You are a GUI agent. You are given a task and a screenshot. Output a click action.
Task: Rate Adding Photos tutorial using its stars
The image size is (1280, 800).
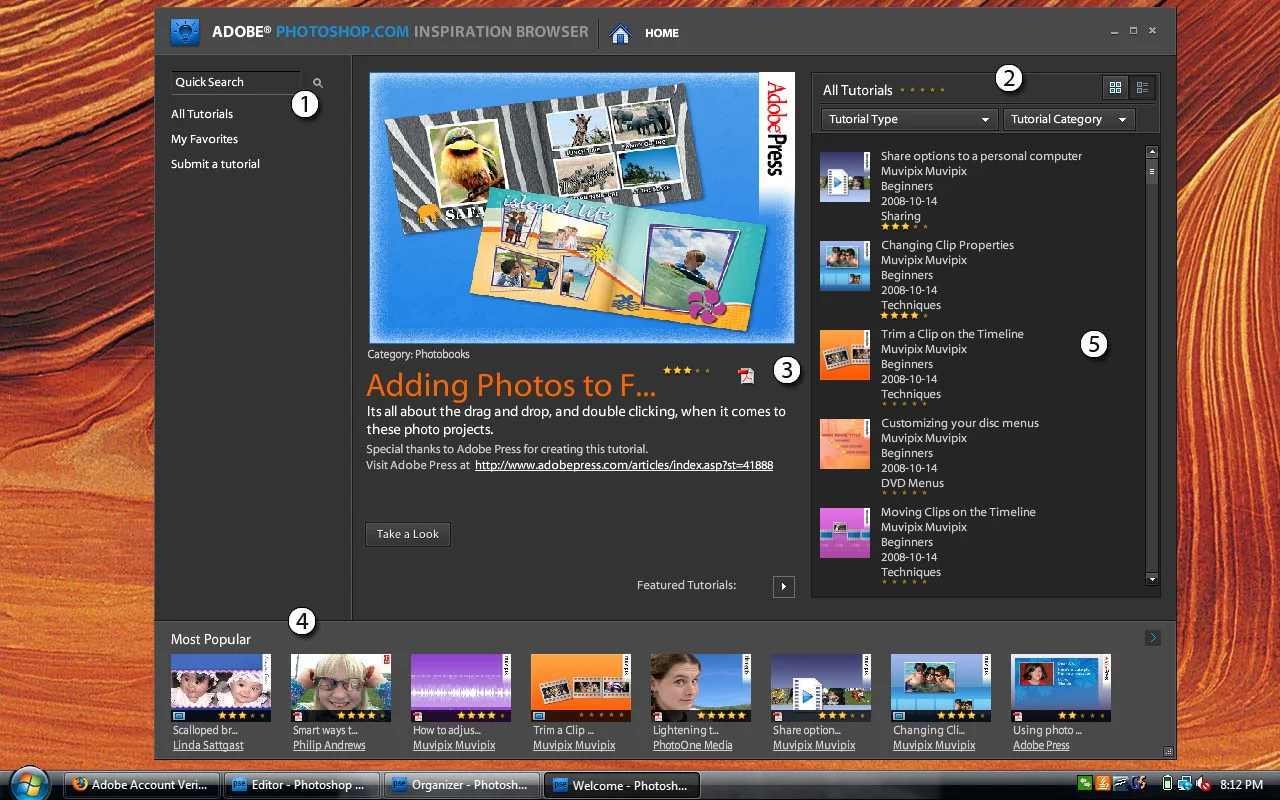point(685,370)
